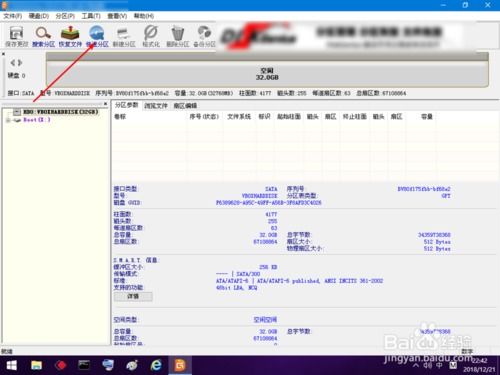Select the 32.0GB free space bar
500x375 pixels.
point(267,74)
